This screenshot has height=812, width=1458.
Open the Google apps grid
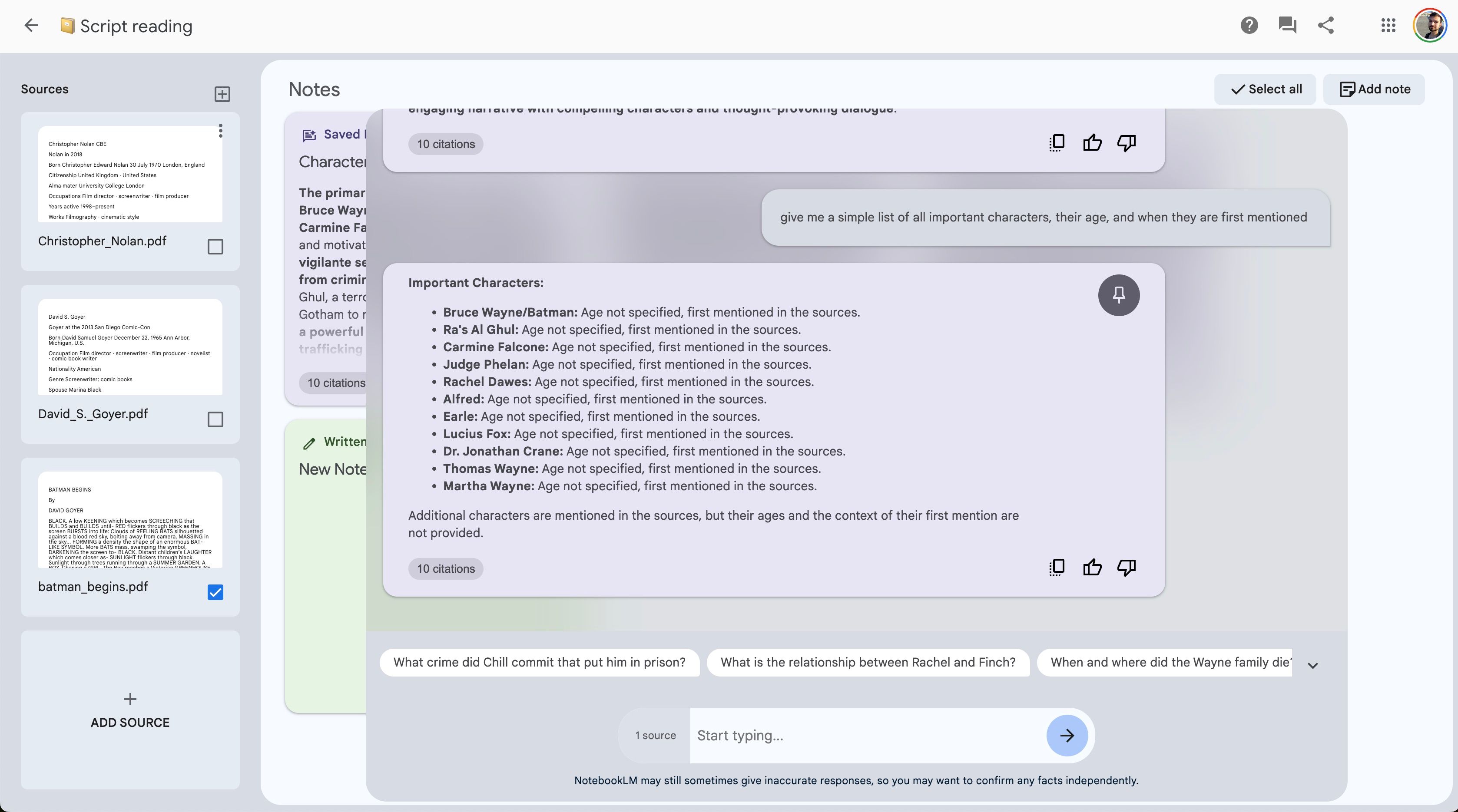[1388, 26]
